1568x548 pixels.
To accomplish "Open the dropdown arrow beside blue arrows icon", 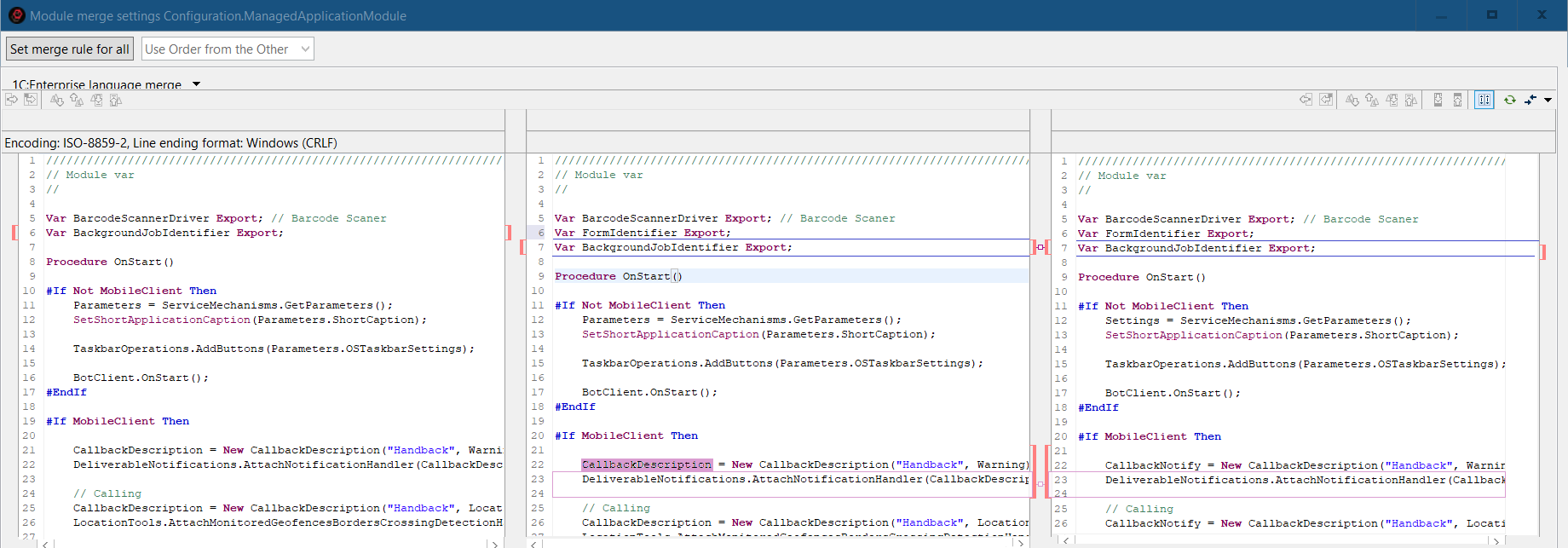I will (1548, 100).
